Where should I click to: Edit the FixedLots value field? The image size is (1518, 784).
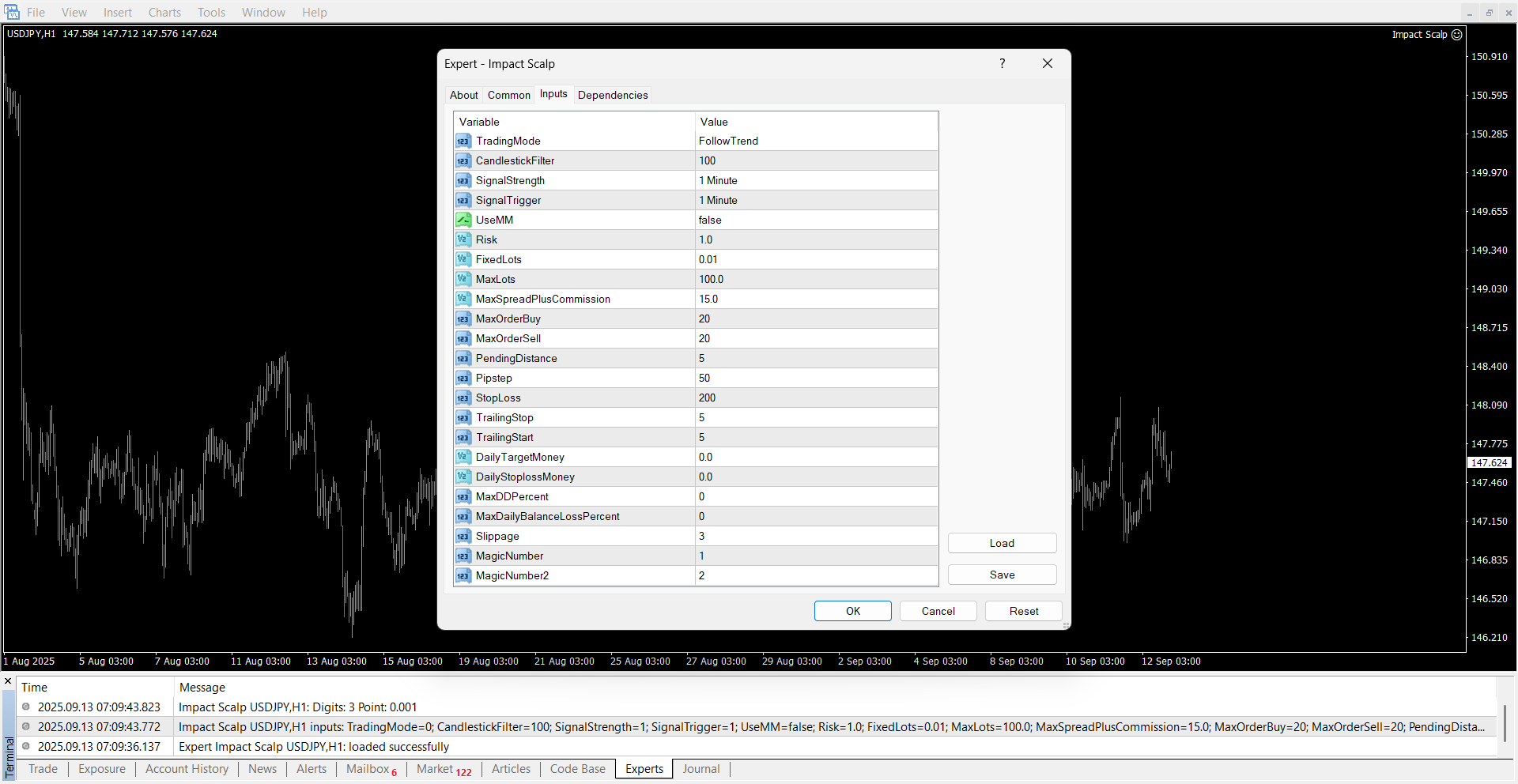click(x=816, y=260)
